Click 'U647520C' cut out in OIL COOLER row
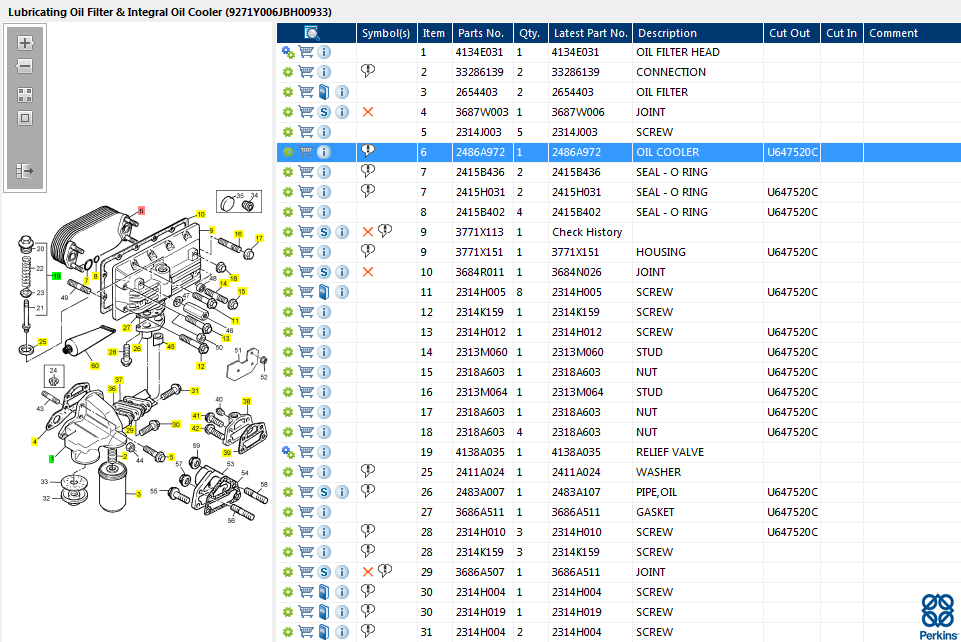The height and width of the screenshot is (642, 961). (792, 152)
